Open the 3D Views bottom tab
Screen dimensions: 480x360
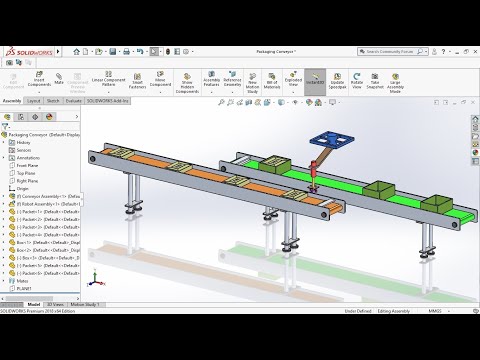(x=55, y=304)
